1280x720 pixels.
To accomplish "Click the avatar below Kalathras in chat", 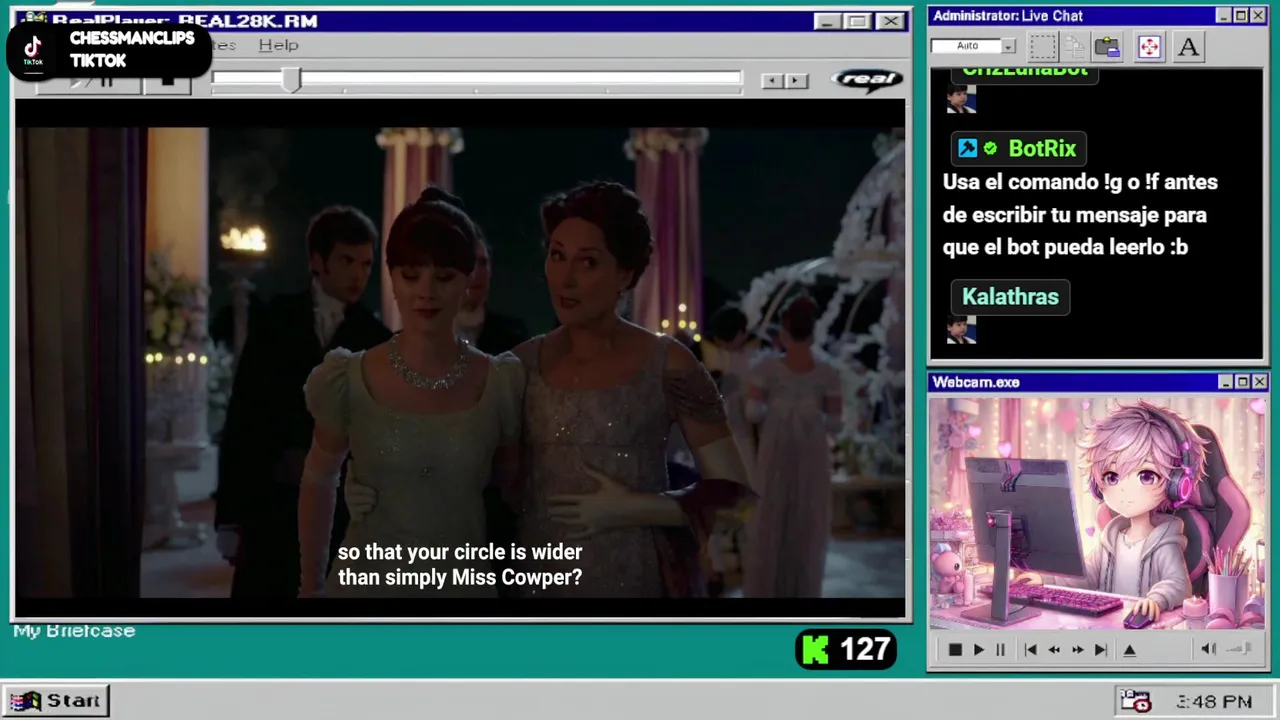I will click(961, 330).
